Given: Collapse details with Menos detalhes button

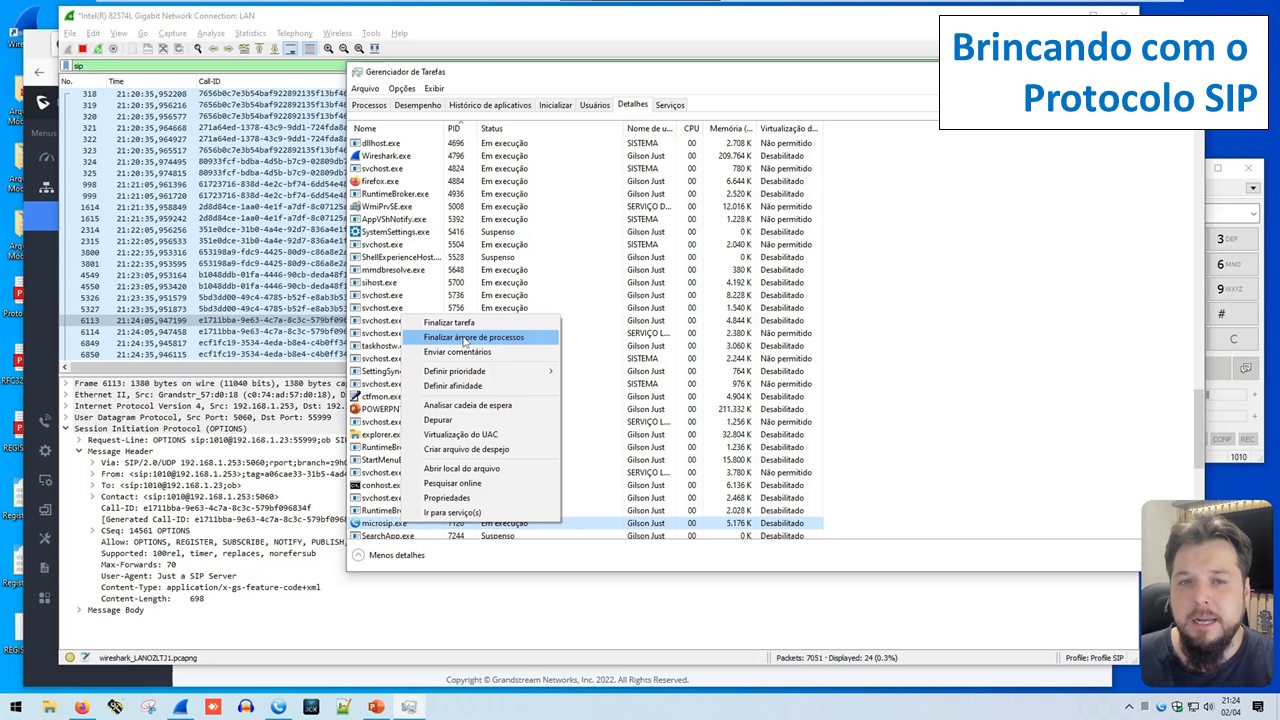Looking at the screenshot, I should coord(389,555).
